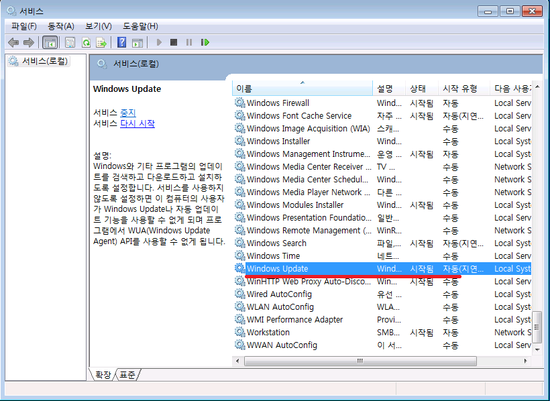
Task: Click the Restart service icon
Action: pyautogui.click(x=205, y=42)
